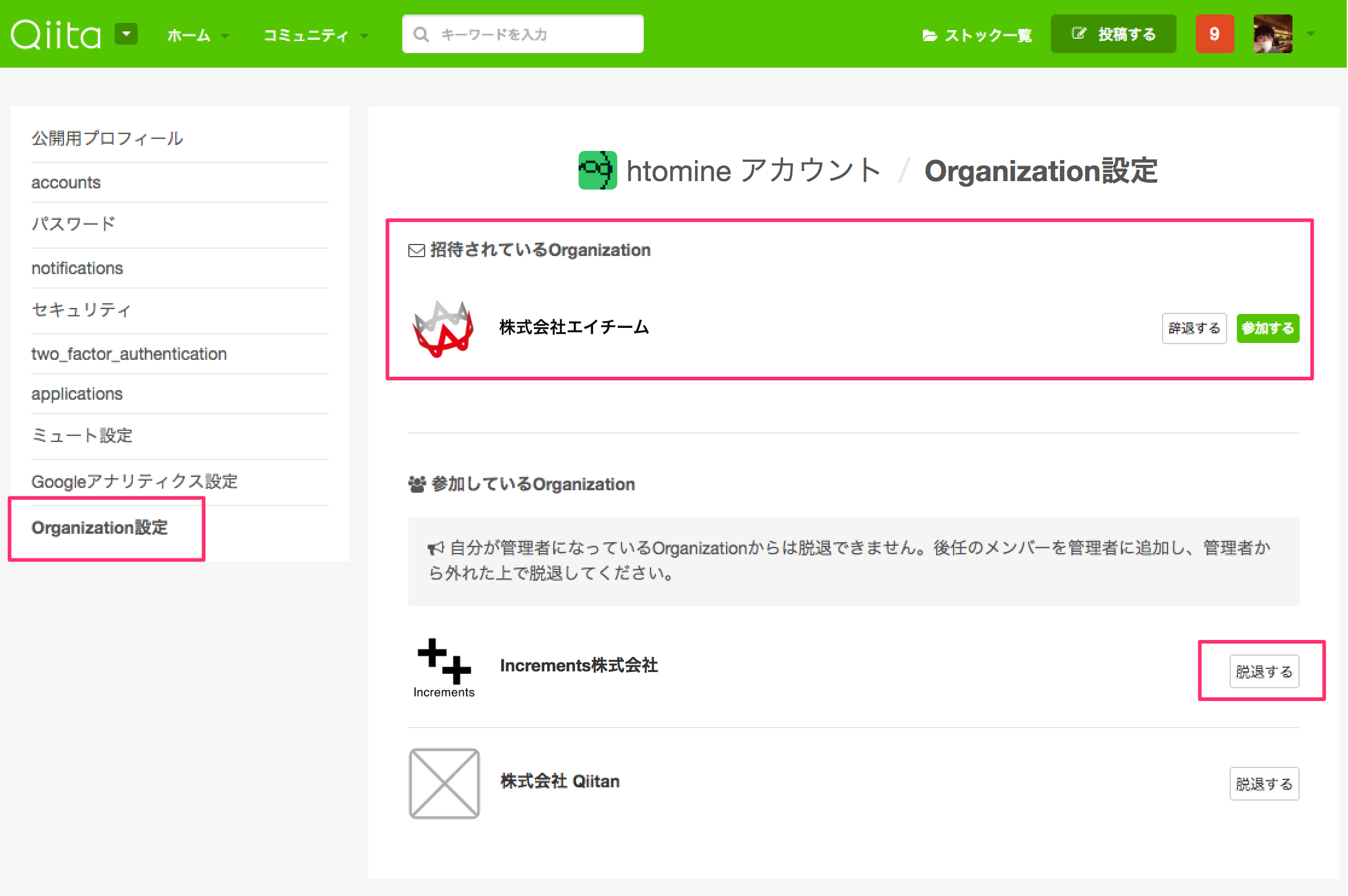Click the htomine green account icon

click(x=597, y=170)
